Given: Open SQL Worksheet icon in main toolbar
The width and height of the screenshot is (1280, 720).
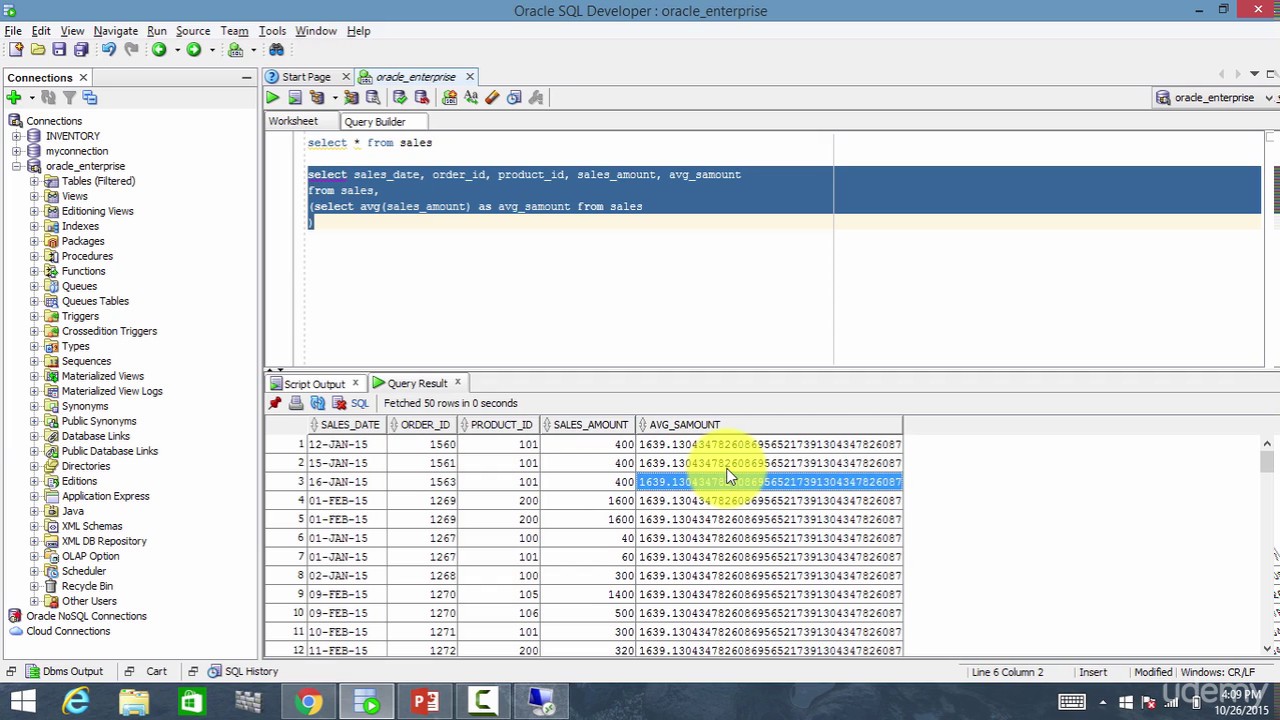Looking at the screenshot, I should pos(236,49).
